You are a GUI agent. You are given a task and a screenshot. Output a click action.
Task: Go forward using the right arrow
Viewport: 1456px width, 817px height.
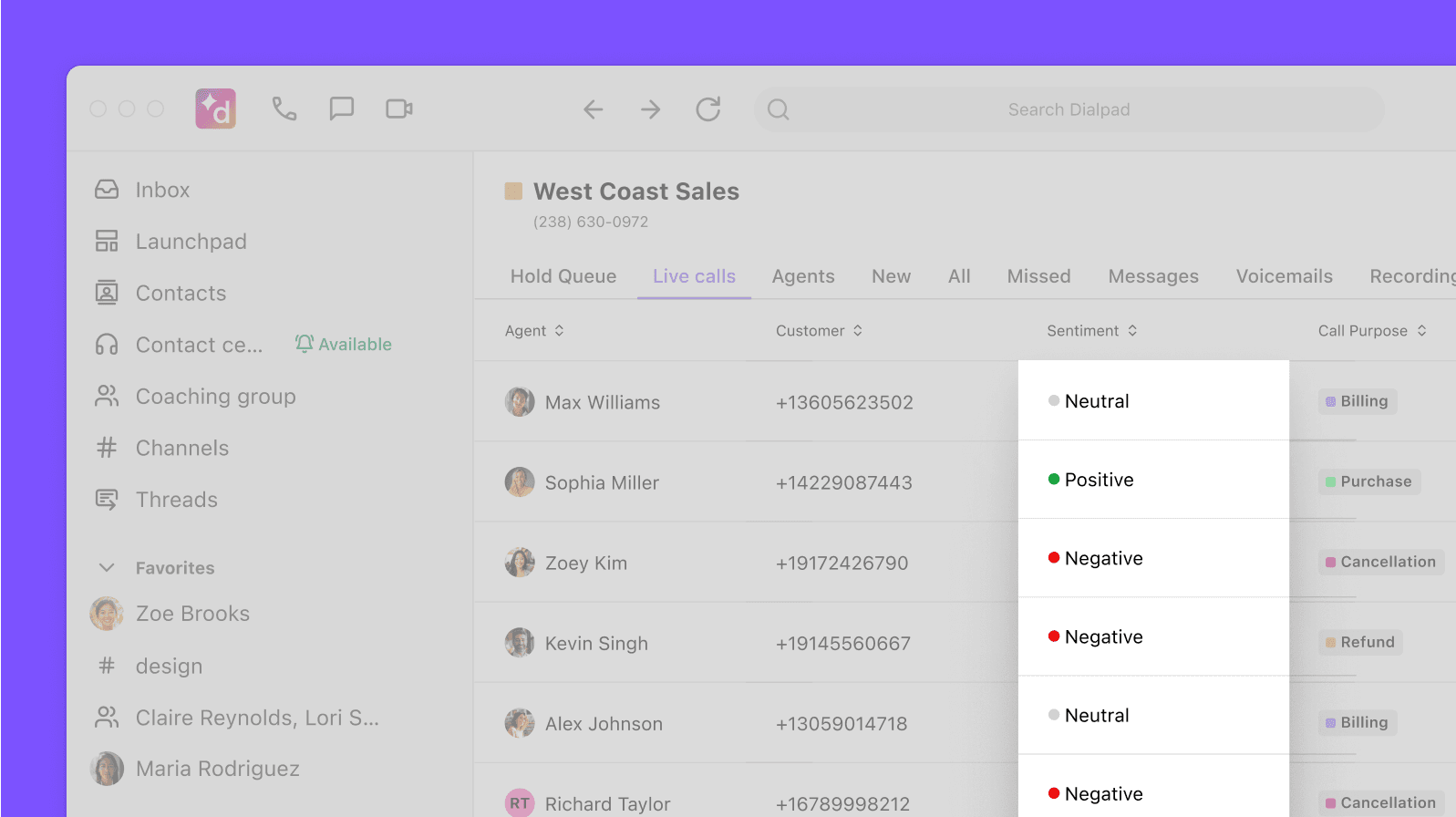[651, 110]
